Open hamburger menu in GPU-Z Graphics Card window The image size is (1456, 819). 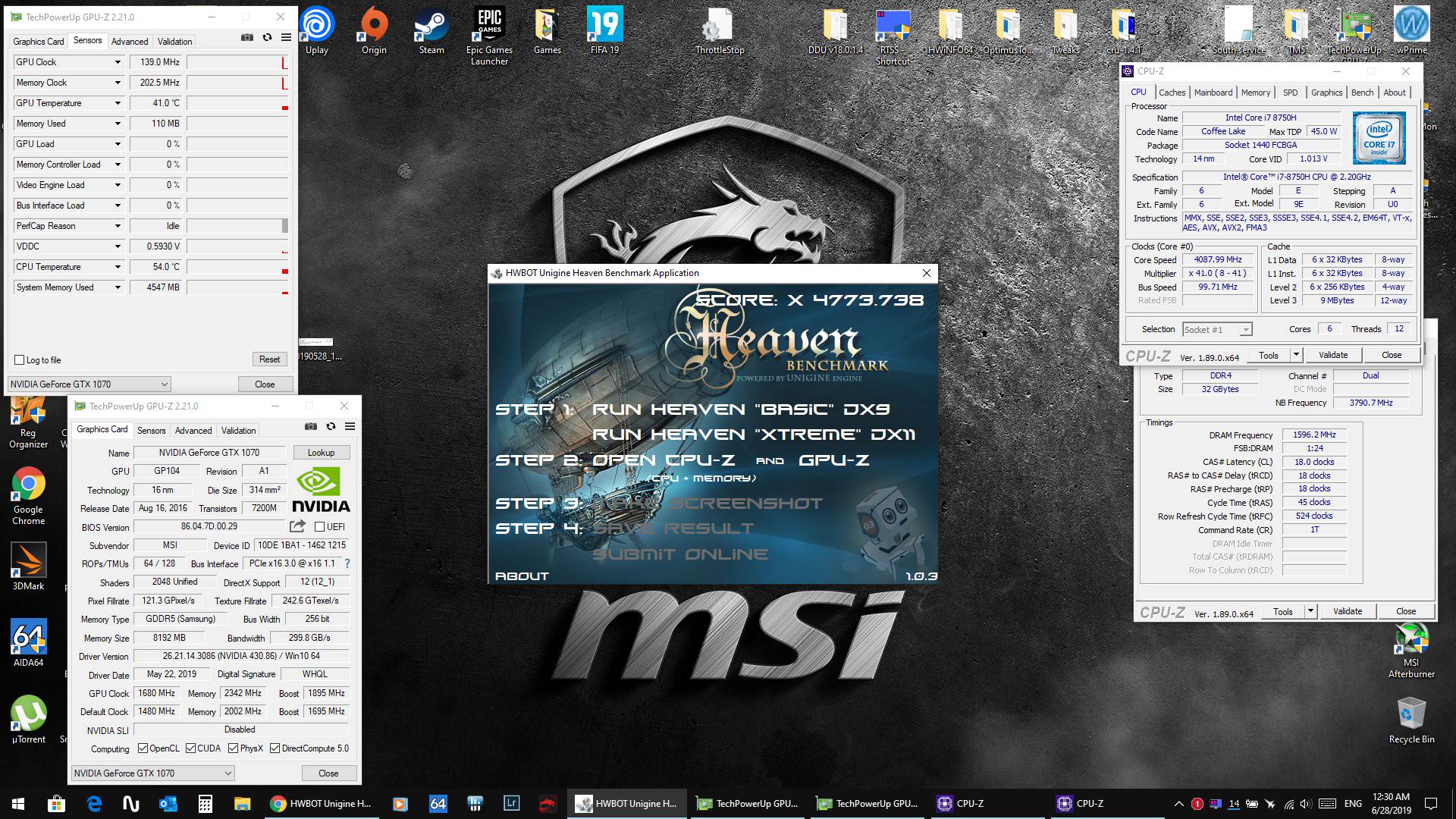point(350,426)
